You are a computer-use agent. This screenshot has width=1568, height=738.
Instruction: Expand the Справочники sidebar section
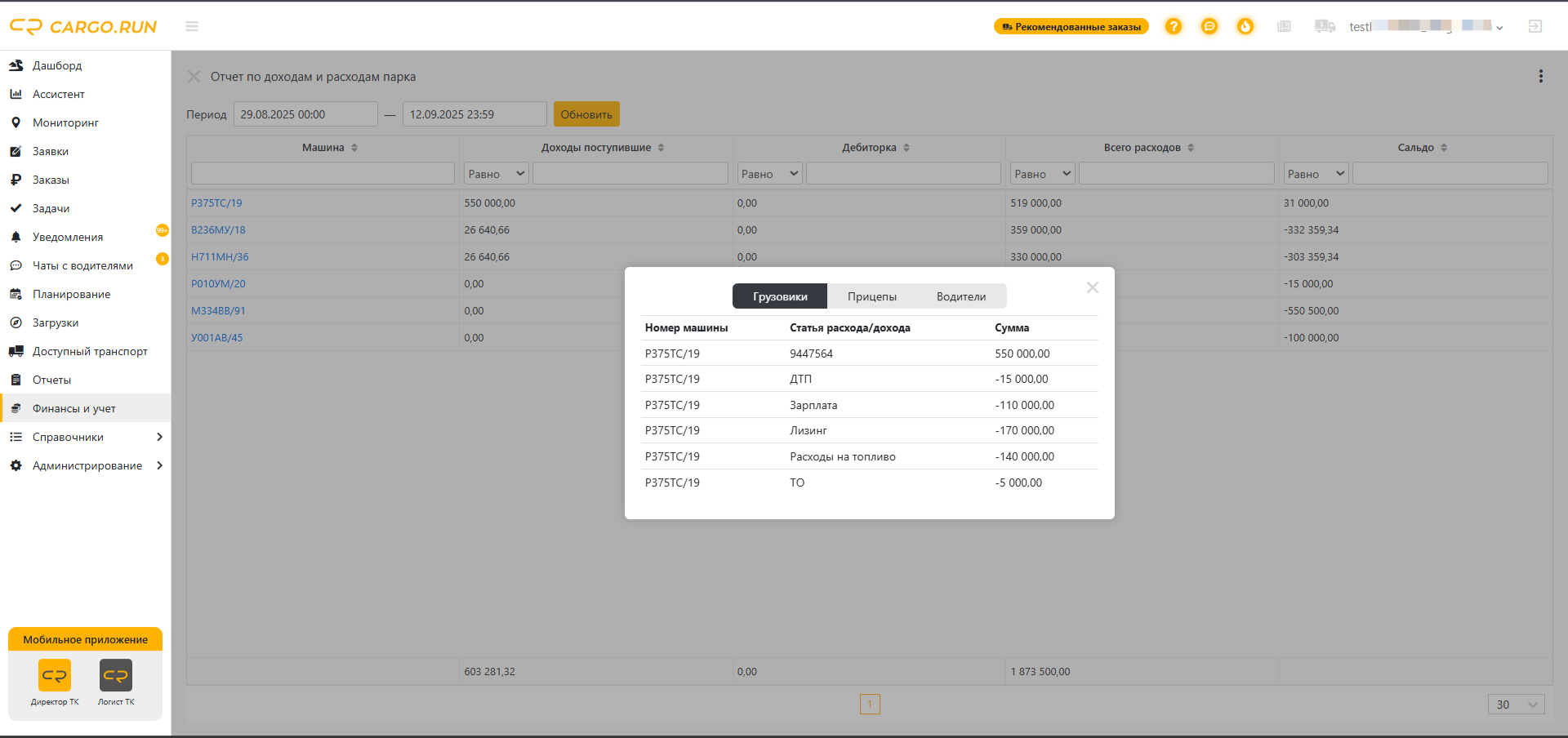click(85, 437)
